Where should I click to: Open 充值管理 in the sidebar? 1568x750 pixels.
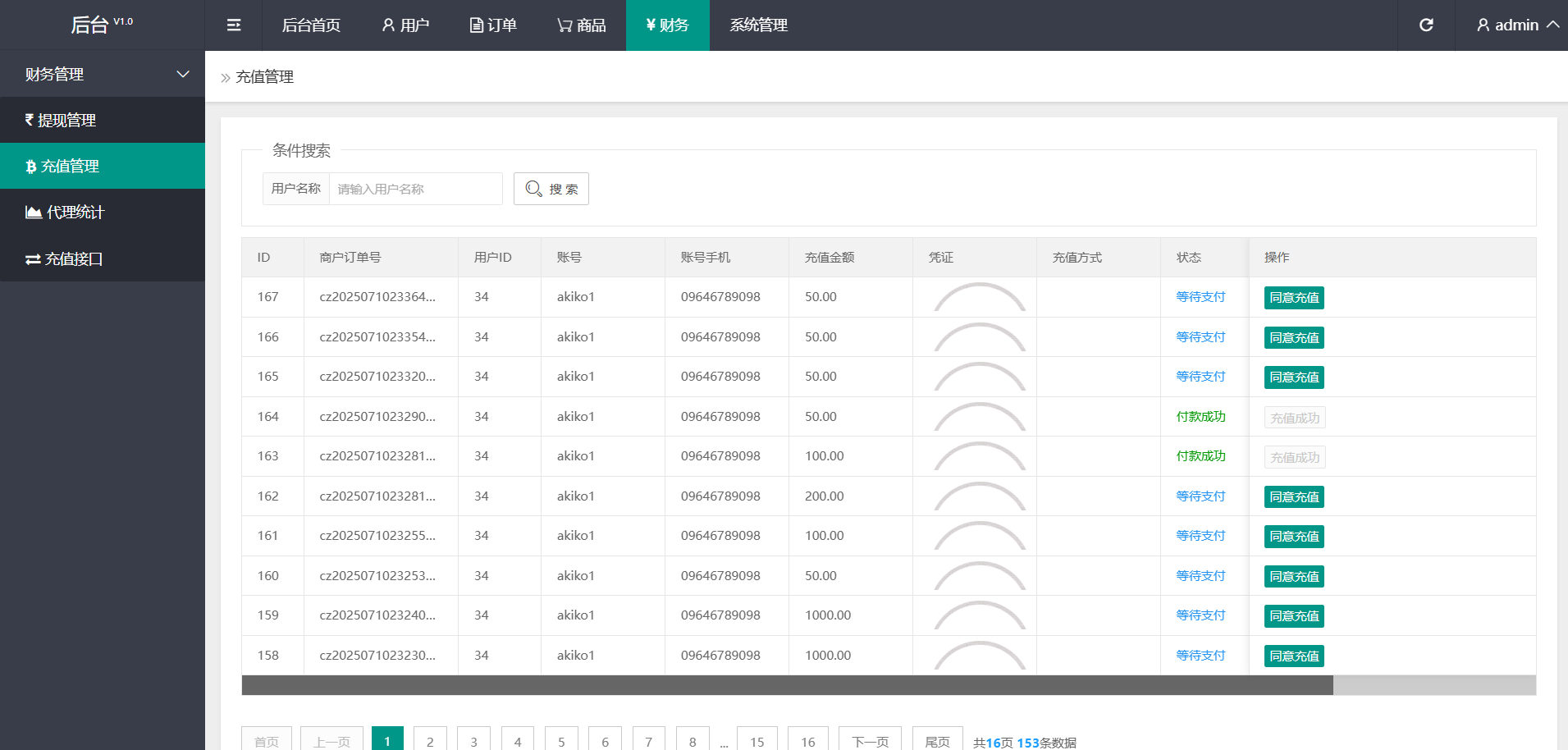pyautogui.click(x=103, y=166)
